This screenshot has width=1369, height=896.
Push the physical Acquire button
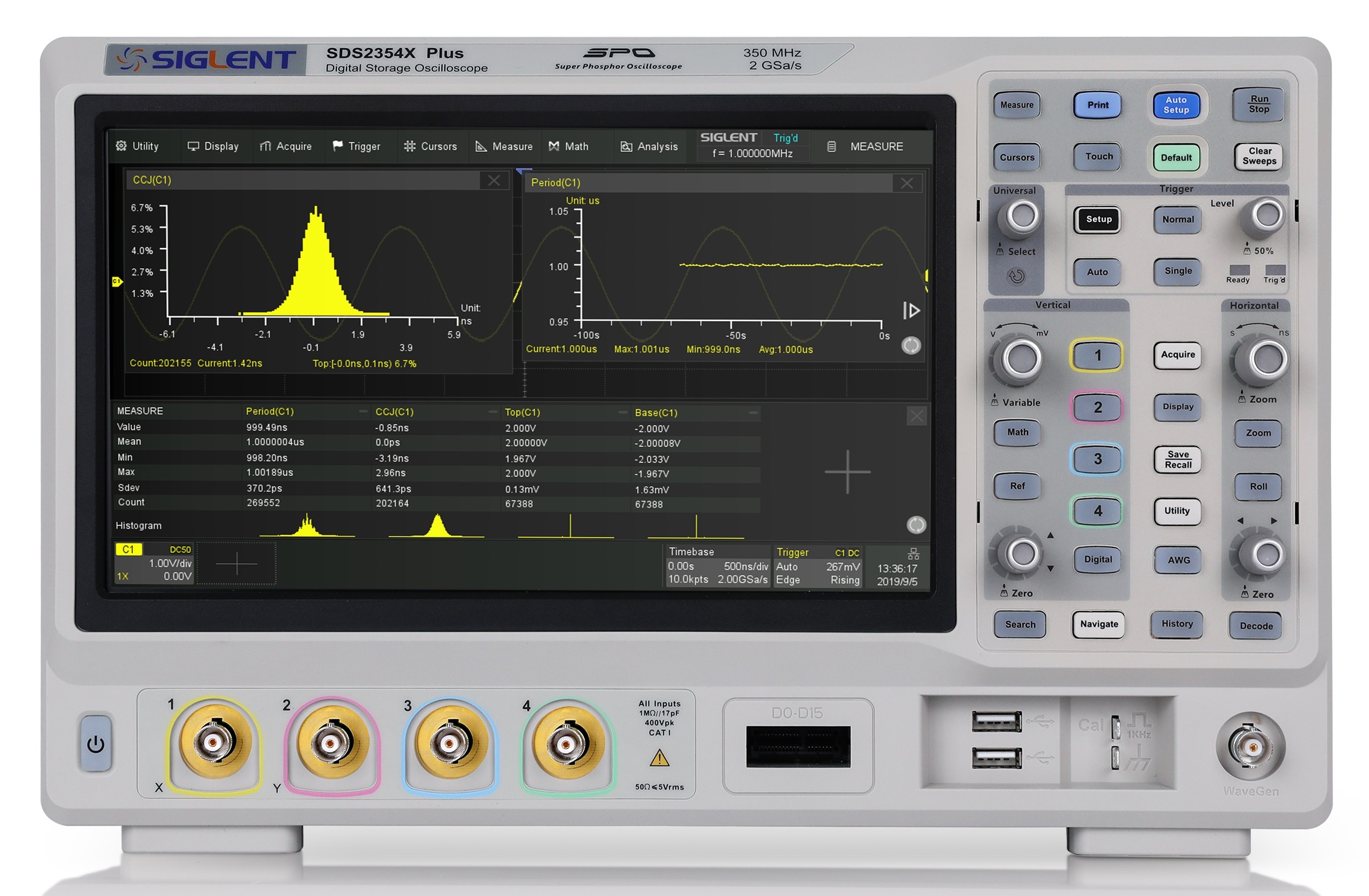pos(1178,355)
